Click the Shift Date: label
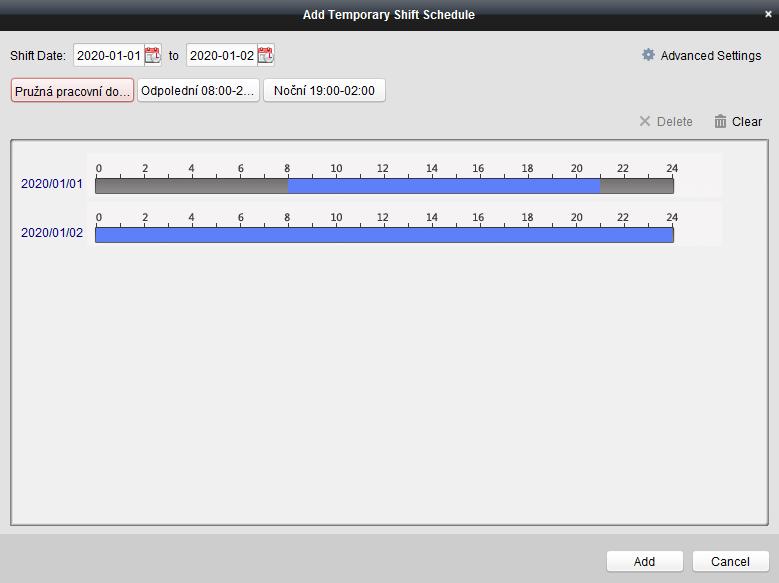779x583 pixels. (x=38, y=56)
